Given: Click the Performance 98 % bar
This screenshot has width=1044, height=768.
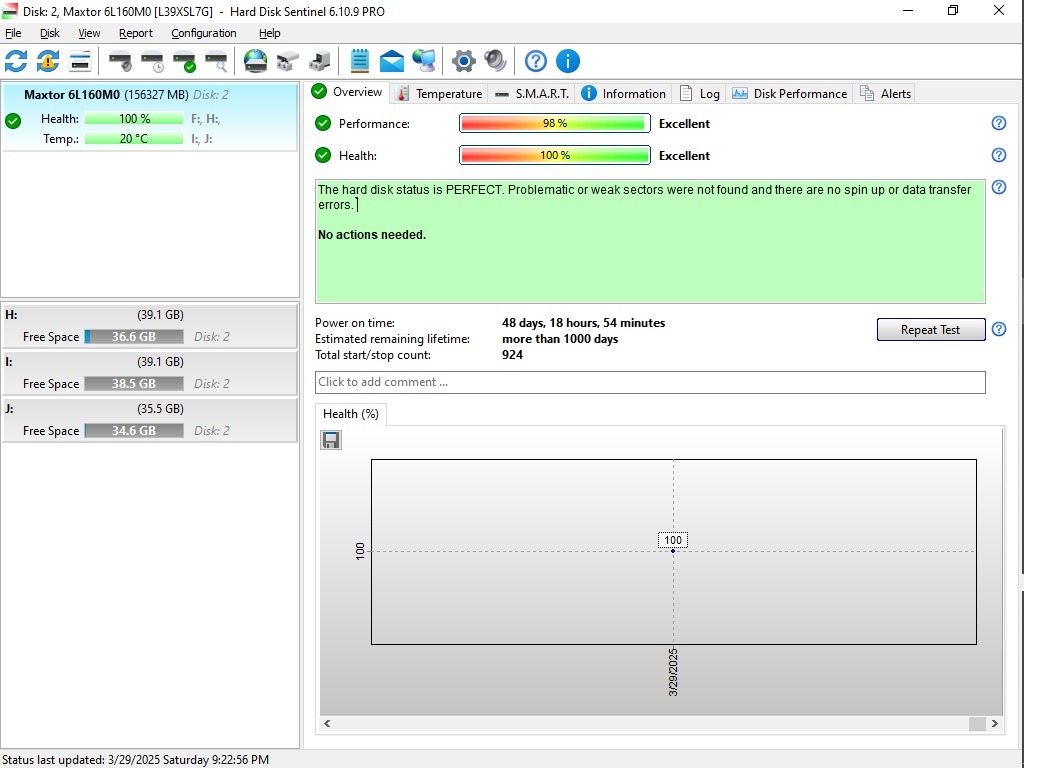Looking at the screenshot, I should [555, 123].
